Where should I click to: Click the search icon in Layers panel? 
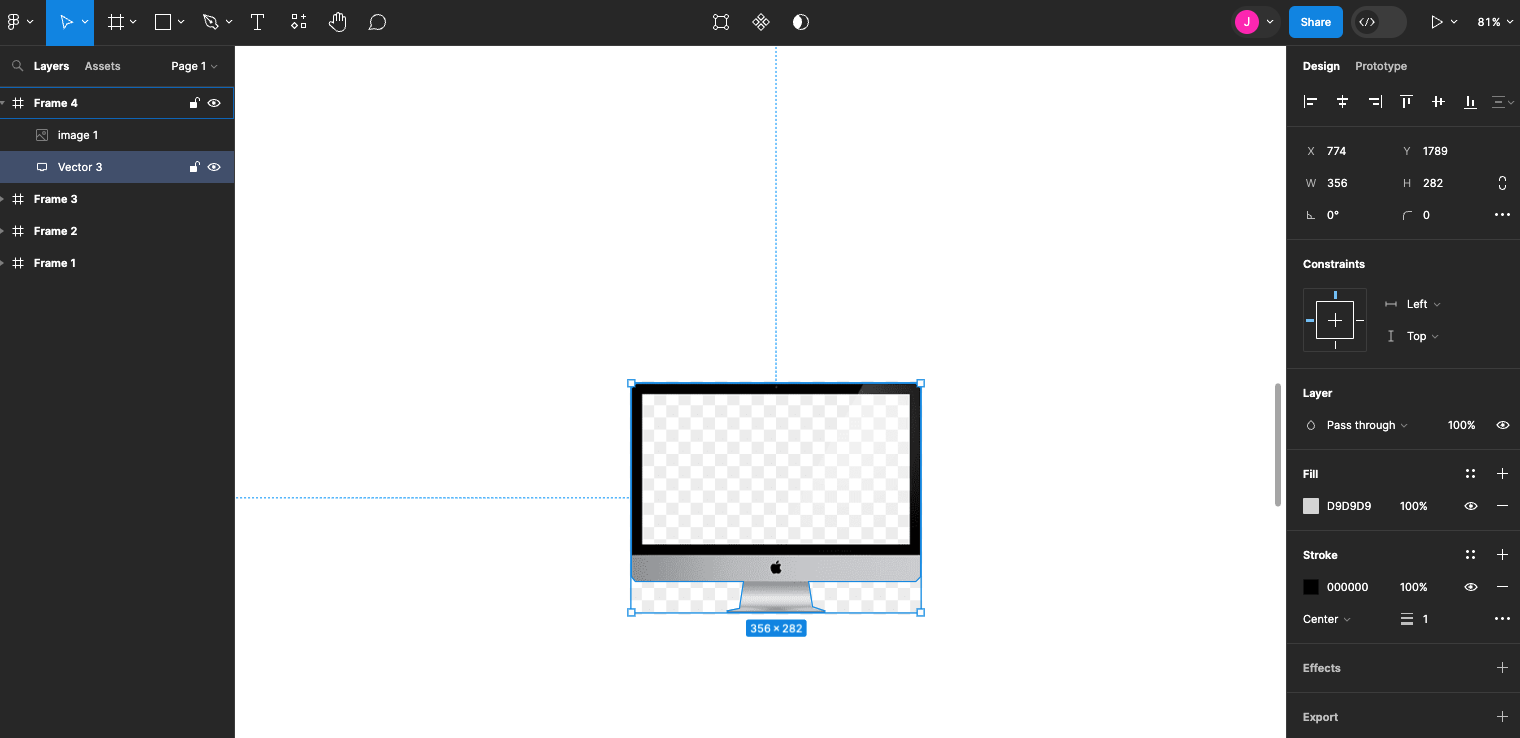coord(17,66)
